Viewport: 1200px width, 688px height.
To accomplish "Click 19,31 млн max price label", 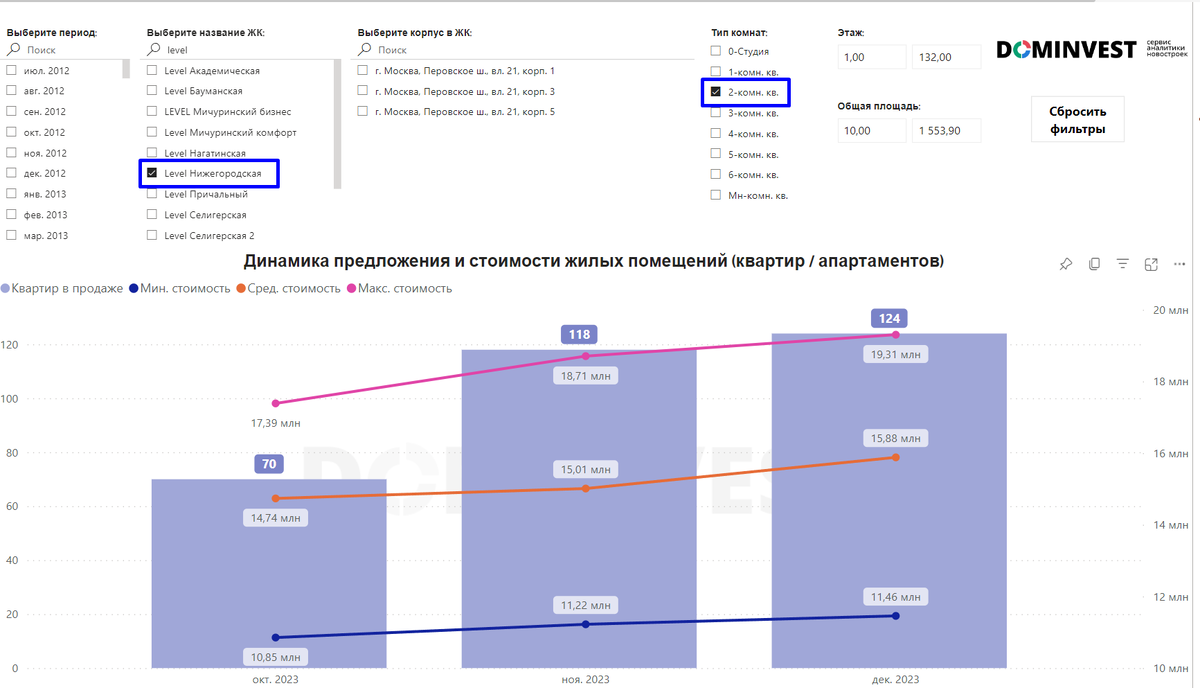I will [898, 354].
